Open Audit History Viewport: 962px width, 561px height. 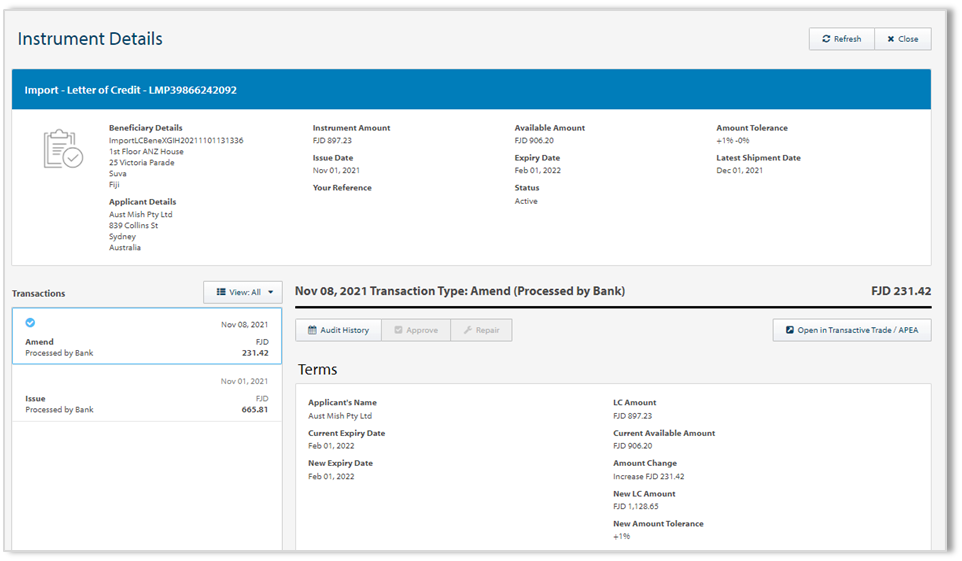click(x=338, y=330)
